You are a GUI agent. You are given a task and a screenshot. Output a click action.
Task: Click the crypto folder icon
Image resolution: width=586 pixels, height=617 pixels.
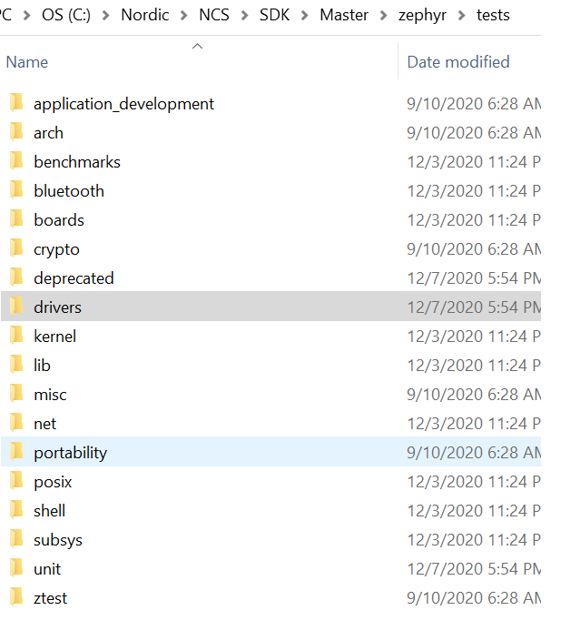pos(17,249)
